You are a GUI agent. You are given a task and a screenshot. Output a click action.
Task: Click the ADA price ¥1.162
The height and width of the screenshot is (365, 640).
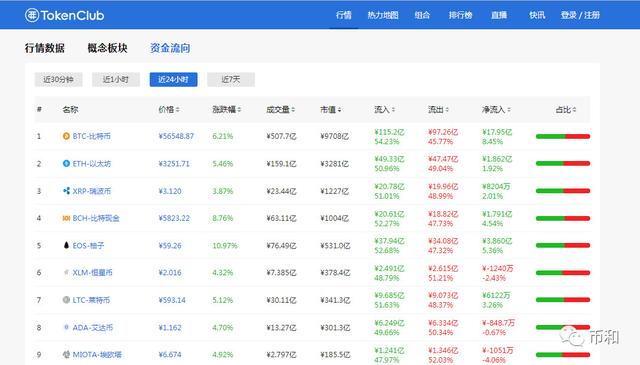click(x=170, y=327)
